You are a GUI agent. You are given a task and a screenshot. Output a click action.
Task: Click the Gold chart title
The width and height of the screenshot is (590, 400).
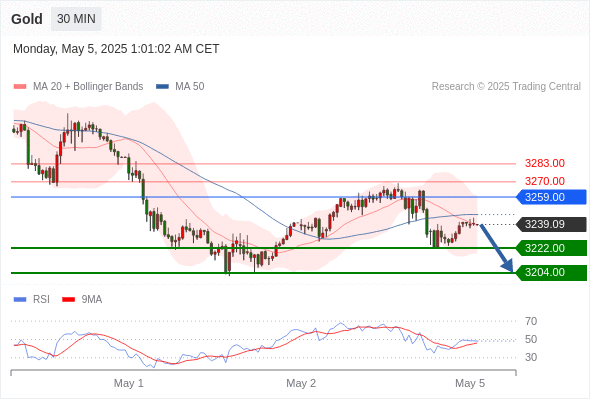coord(27,19)
